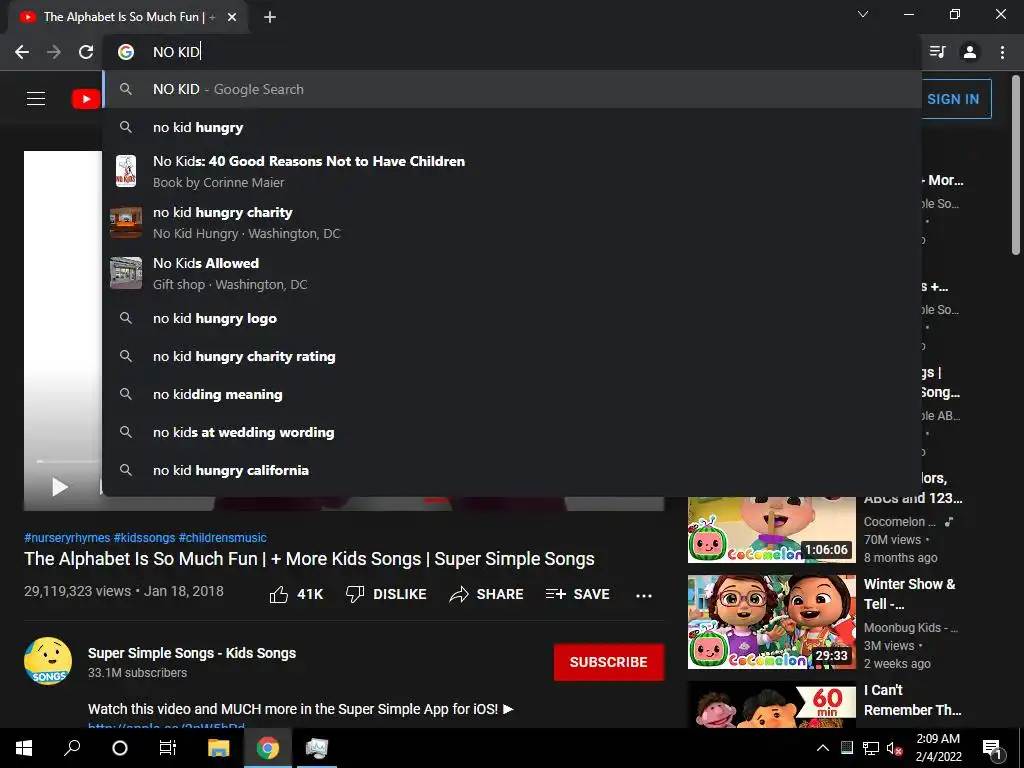The width and height of the screenshot is (1024, 768).
Task: Open the Cocomelon 29:33 video thumbnail
Action: 771,622
